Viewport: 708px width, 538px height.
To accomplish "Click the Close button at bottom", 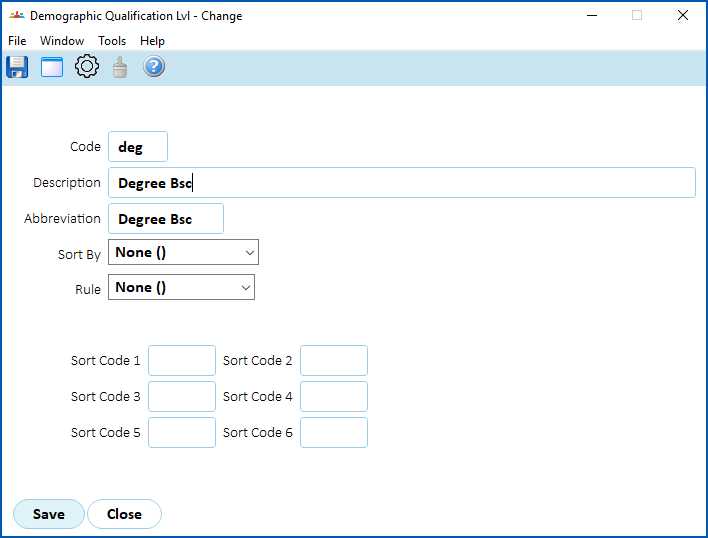I will [124, 514].
